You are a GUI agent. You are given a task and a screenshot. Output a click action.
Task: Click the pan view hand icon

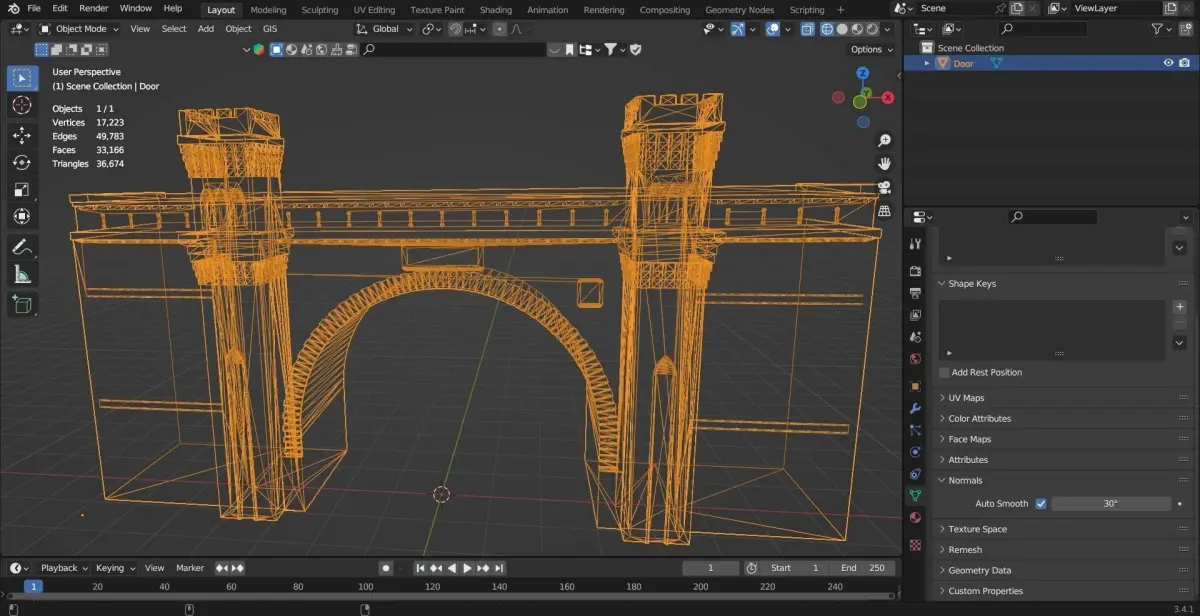coord(884,164)
